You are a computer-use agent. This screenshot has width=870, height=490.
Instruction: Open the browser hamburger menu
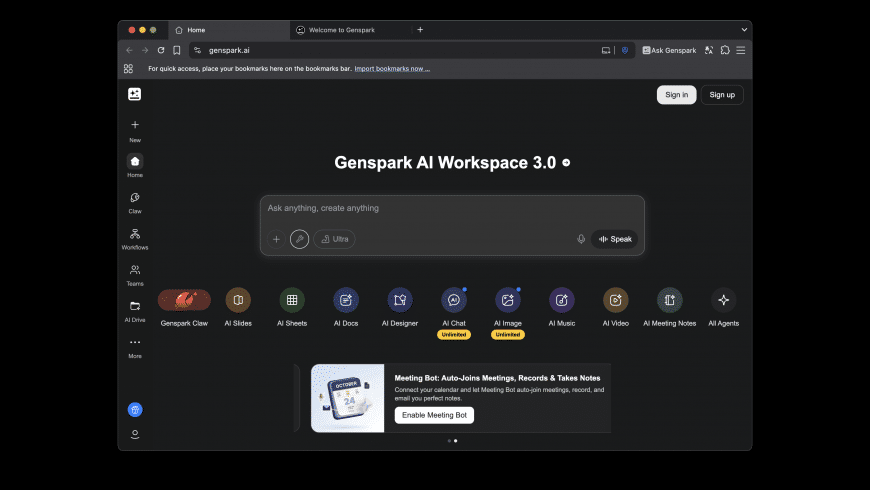(x=741, y=50)
